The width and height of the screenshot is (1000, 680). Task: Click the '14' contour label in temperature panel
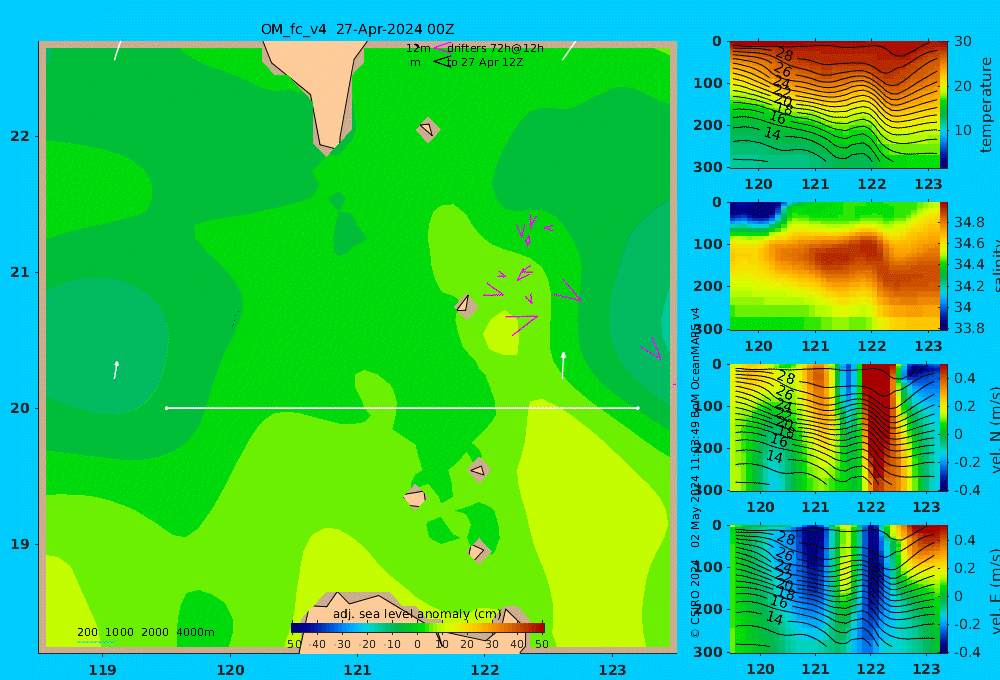(x=772, y=133)
